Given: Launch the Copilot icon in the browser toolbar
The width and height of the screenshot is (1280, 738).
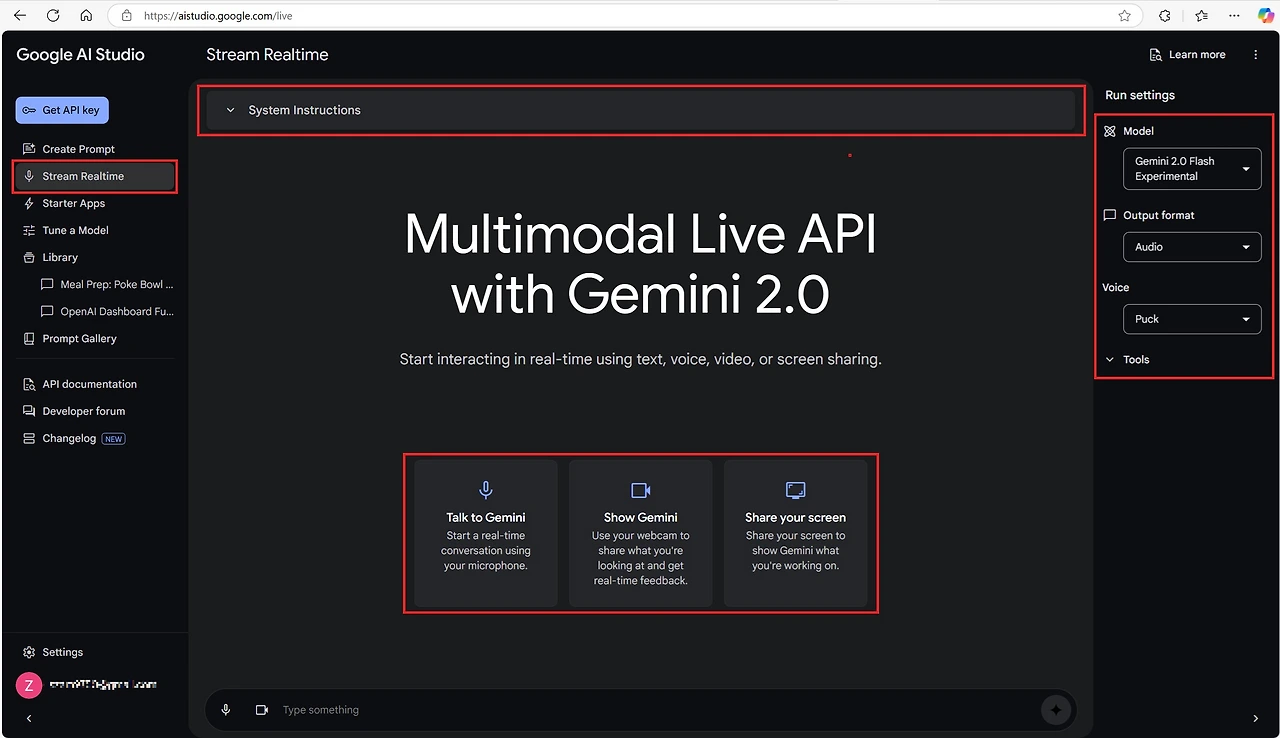Looking at the screenshot, I should 1265,16.
